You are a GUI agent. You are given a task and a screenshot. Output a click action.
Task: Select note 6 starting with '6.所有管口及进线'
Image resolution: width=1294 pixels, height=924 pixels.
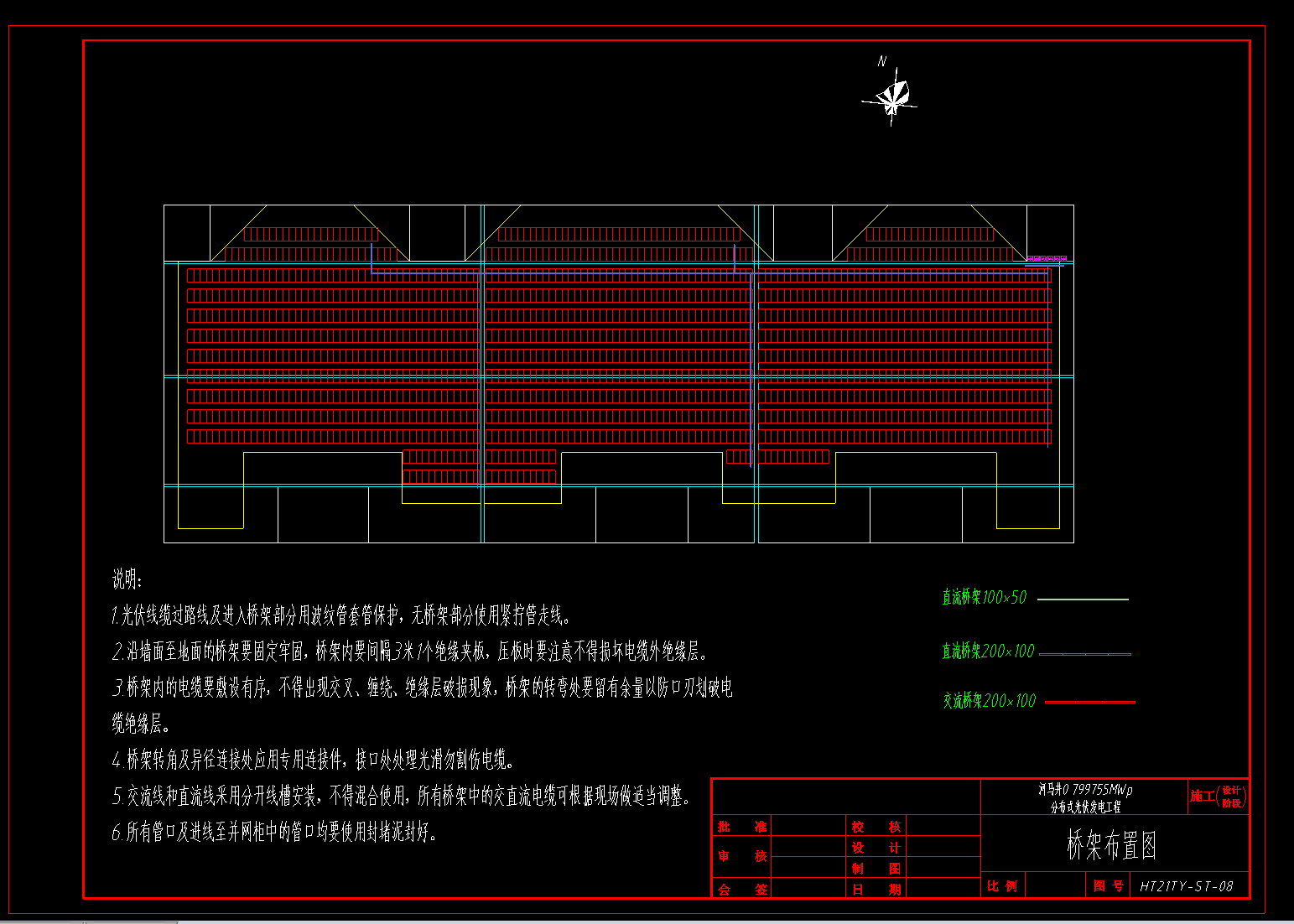pyautogui.click(x=275, y=832)
